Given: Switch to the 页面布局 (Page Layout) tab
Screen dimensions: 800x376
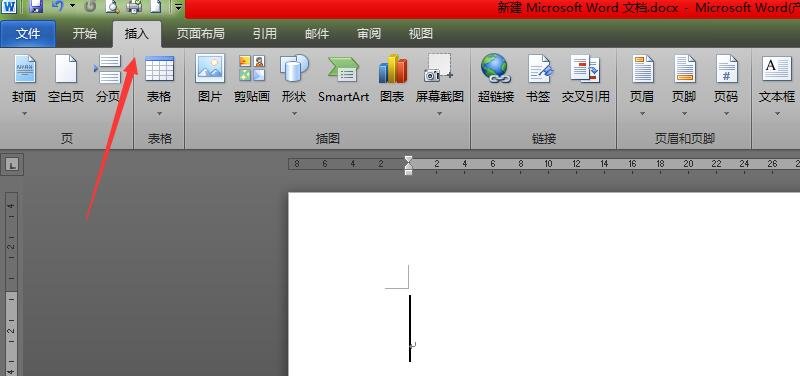Looking at the screenshot, I should click(201, 34).
